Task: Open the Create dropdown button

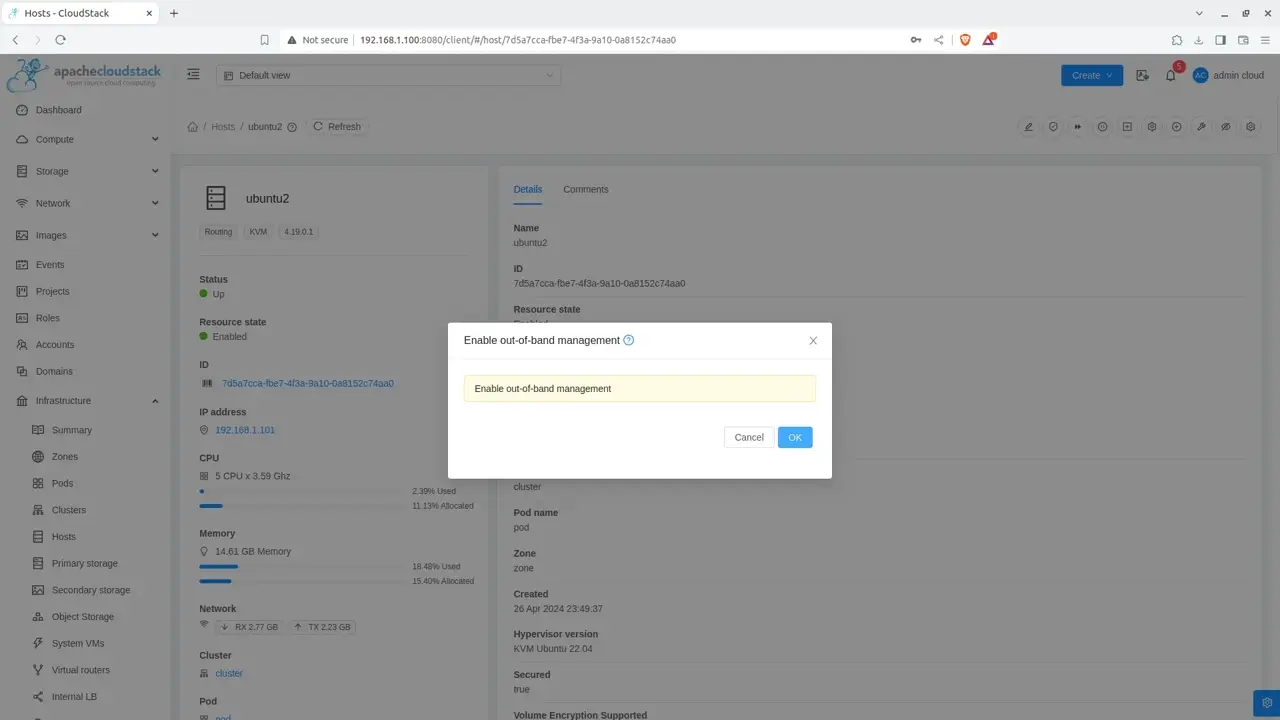Action: tap(1092, 75)
